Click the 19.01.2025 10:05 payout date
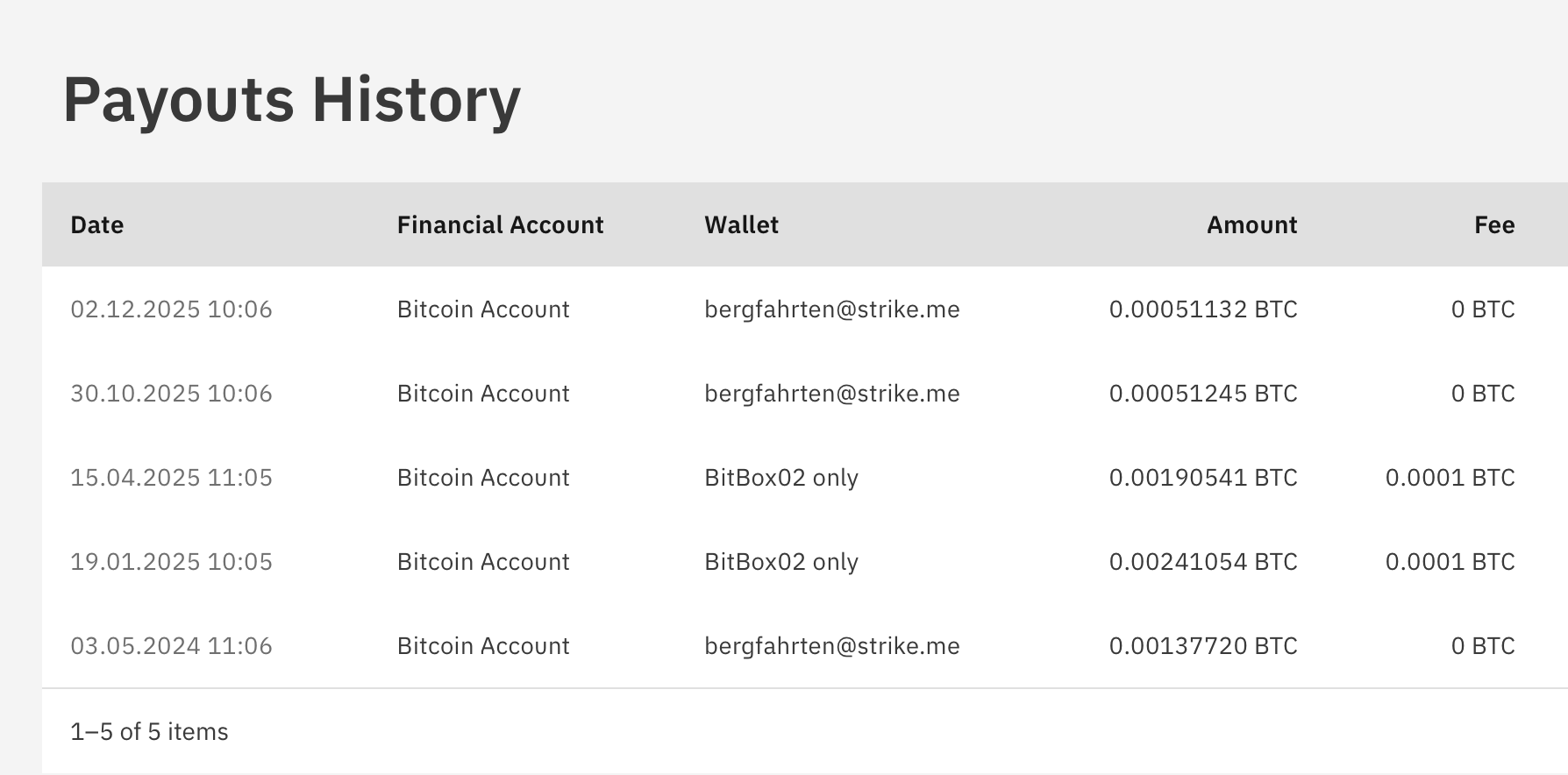This screenshot has height=775, width=1568. pos(171,562)
